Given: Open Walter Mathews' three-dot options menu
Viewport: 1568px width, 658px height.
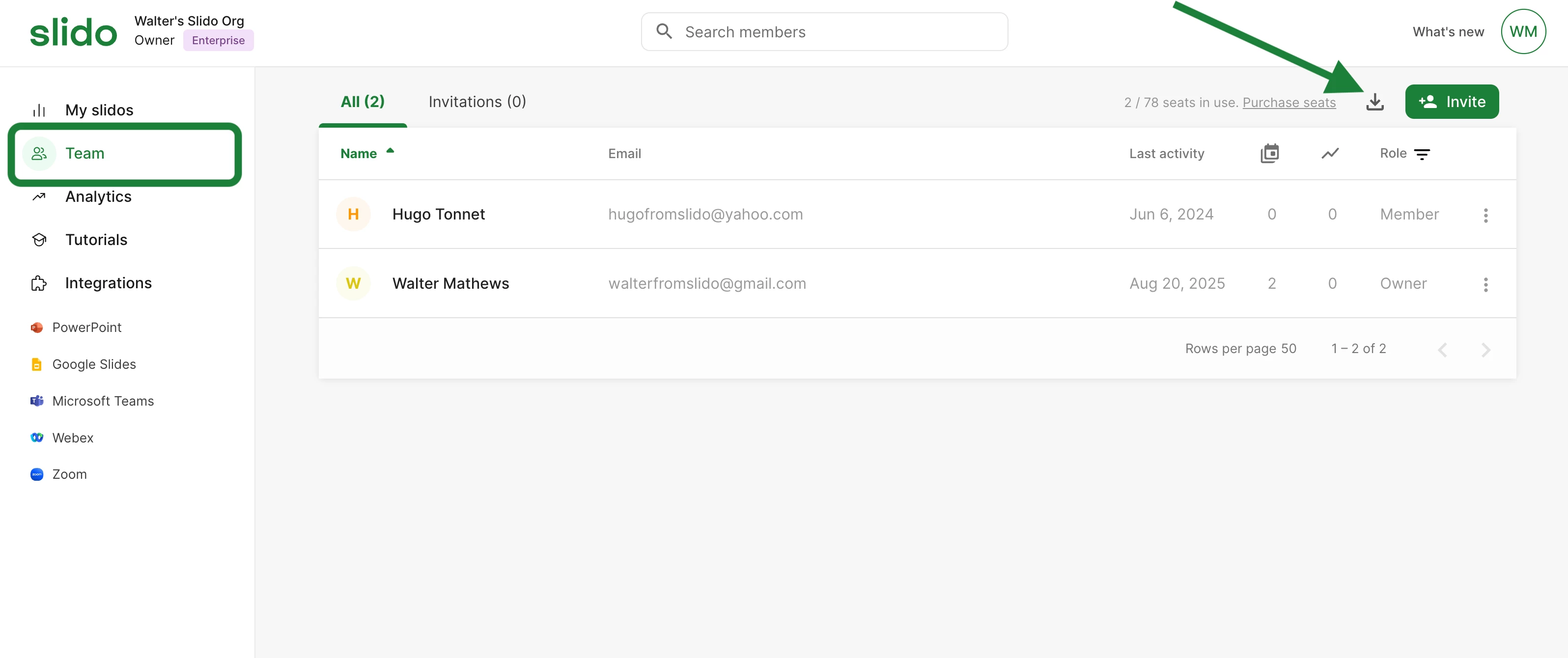Looking at the screenshot, I should click(x=1485, y=284).
